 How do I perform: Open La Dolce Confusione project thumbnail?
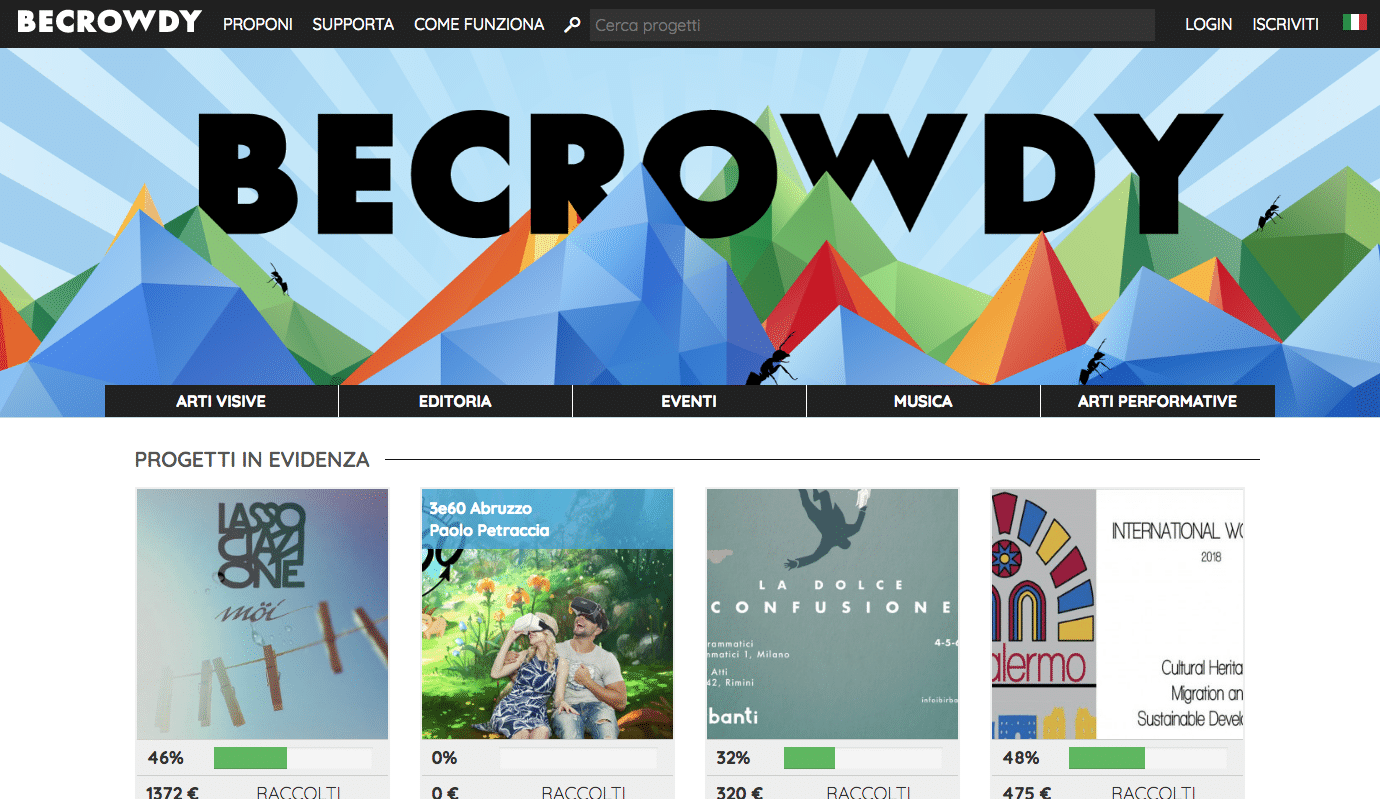coord(832,613)
